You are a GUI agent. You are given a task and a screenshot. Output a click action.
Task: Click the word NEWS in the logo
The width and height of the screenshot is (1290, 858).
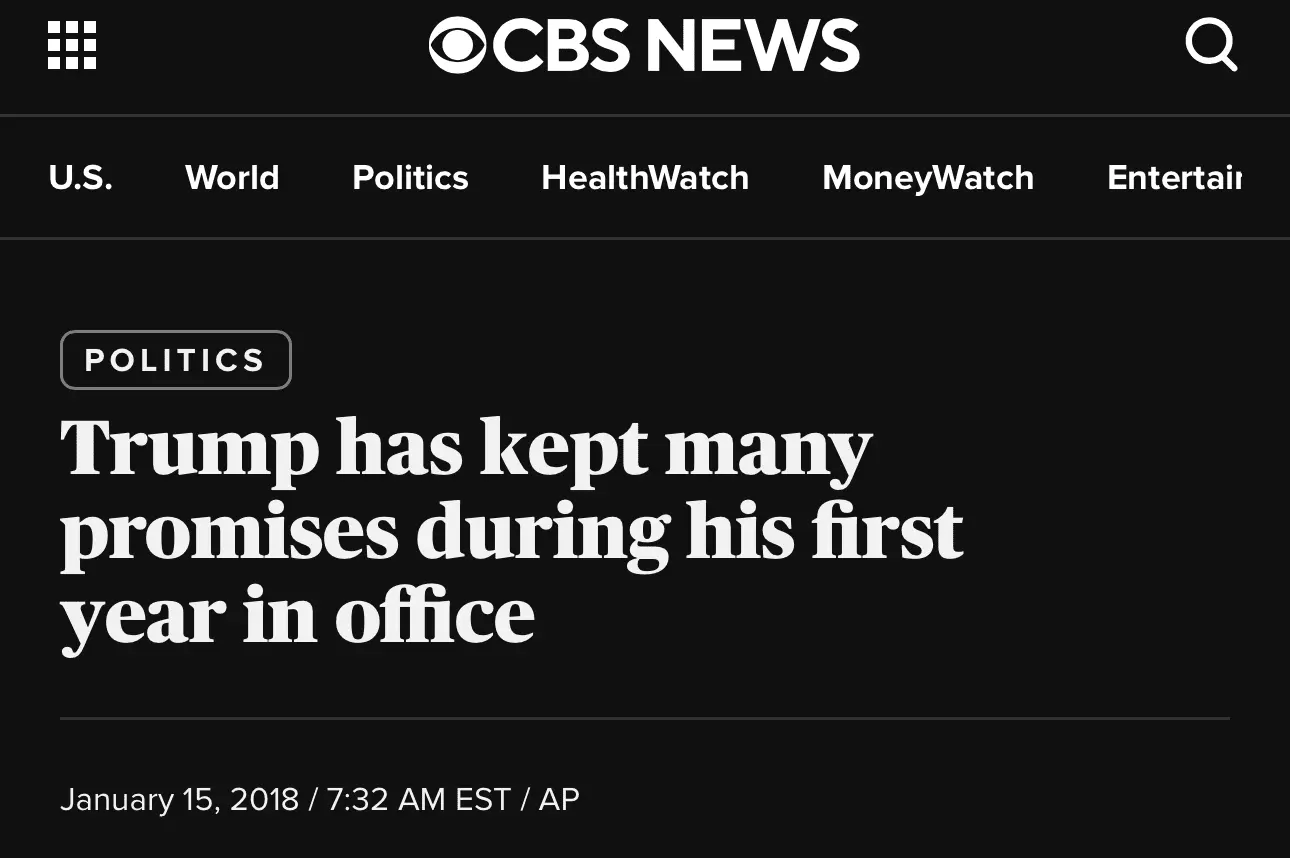pos(752,46)
